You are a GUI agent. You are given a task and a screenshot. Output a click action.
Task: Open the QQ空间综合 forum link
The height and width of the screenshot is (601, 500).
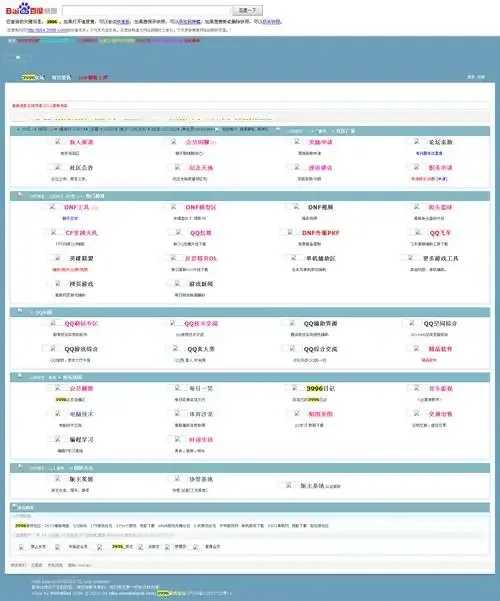[440, 324]
